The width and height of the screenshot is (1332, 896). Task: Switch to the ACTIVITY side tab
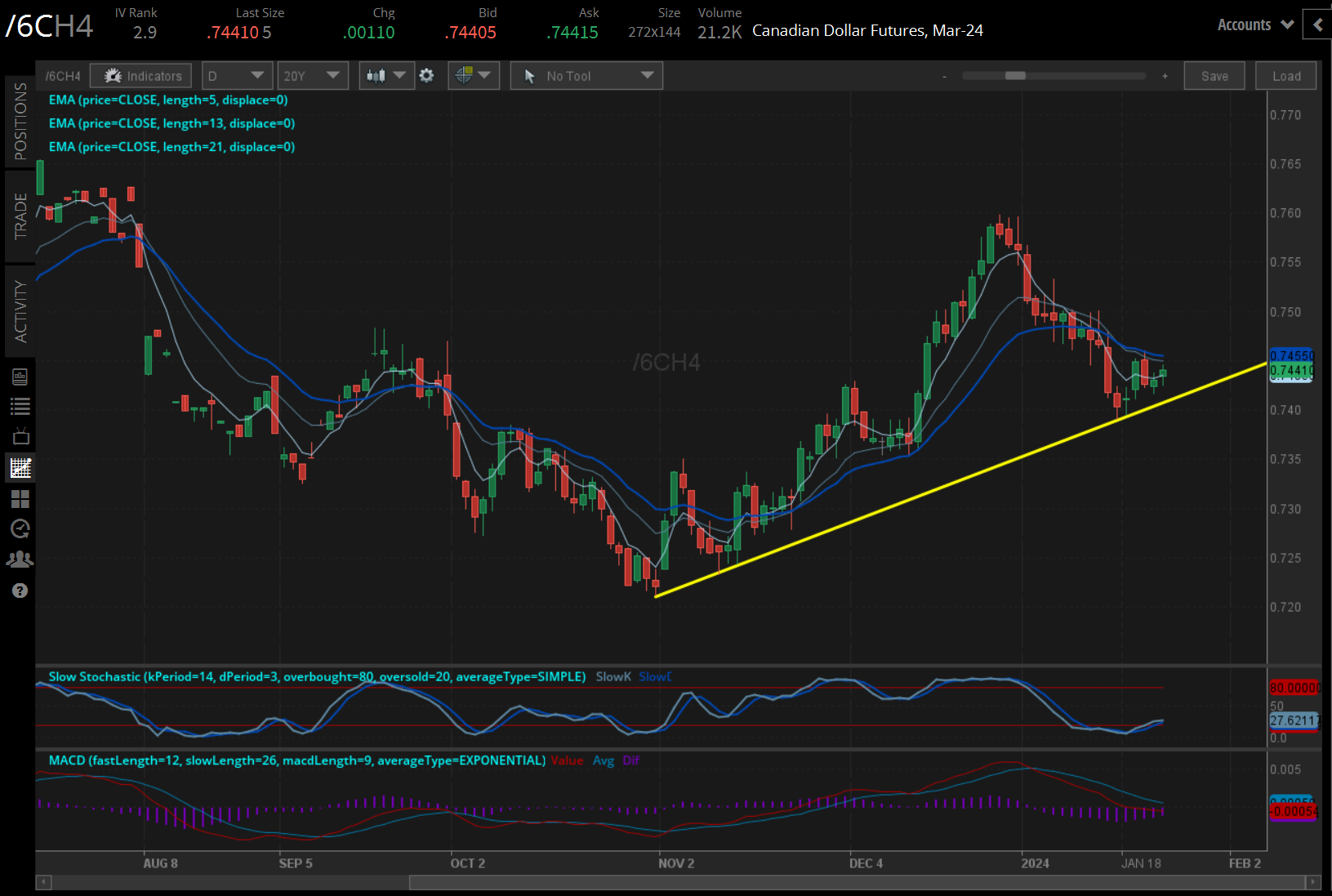(x=20, y=311)
